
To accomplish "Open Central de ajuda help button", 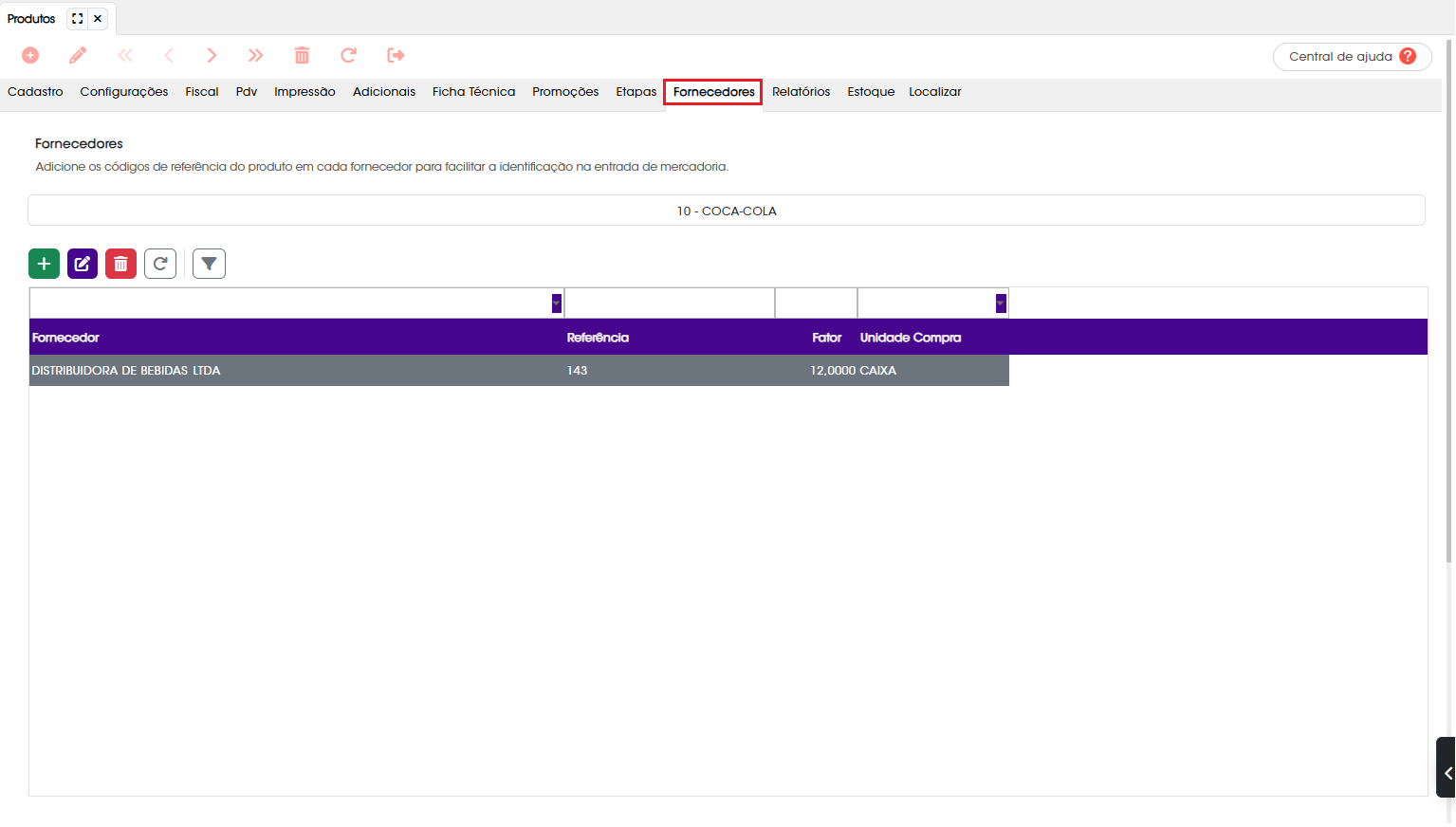I will (1352, 56).
